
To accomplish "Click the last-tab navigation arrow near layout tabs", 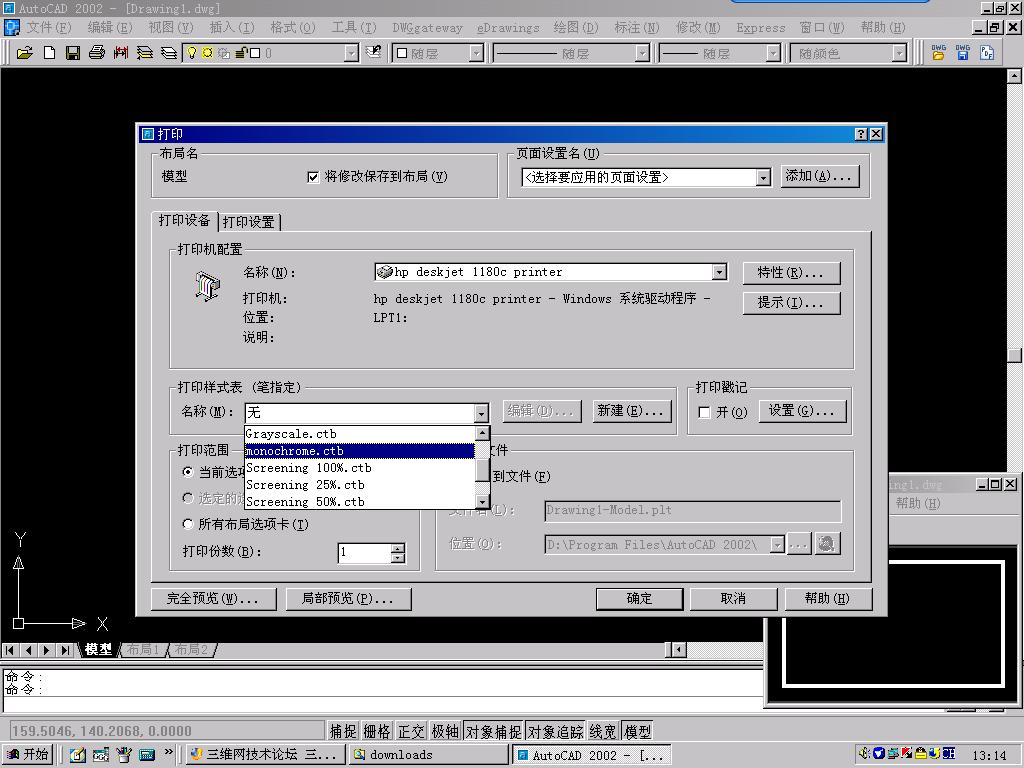I will click(65, 650).
